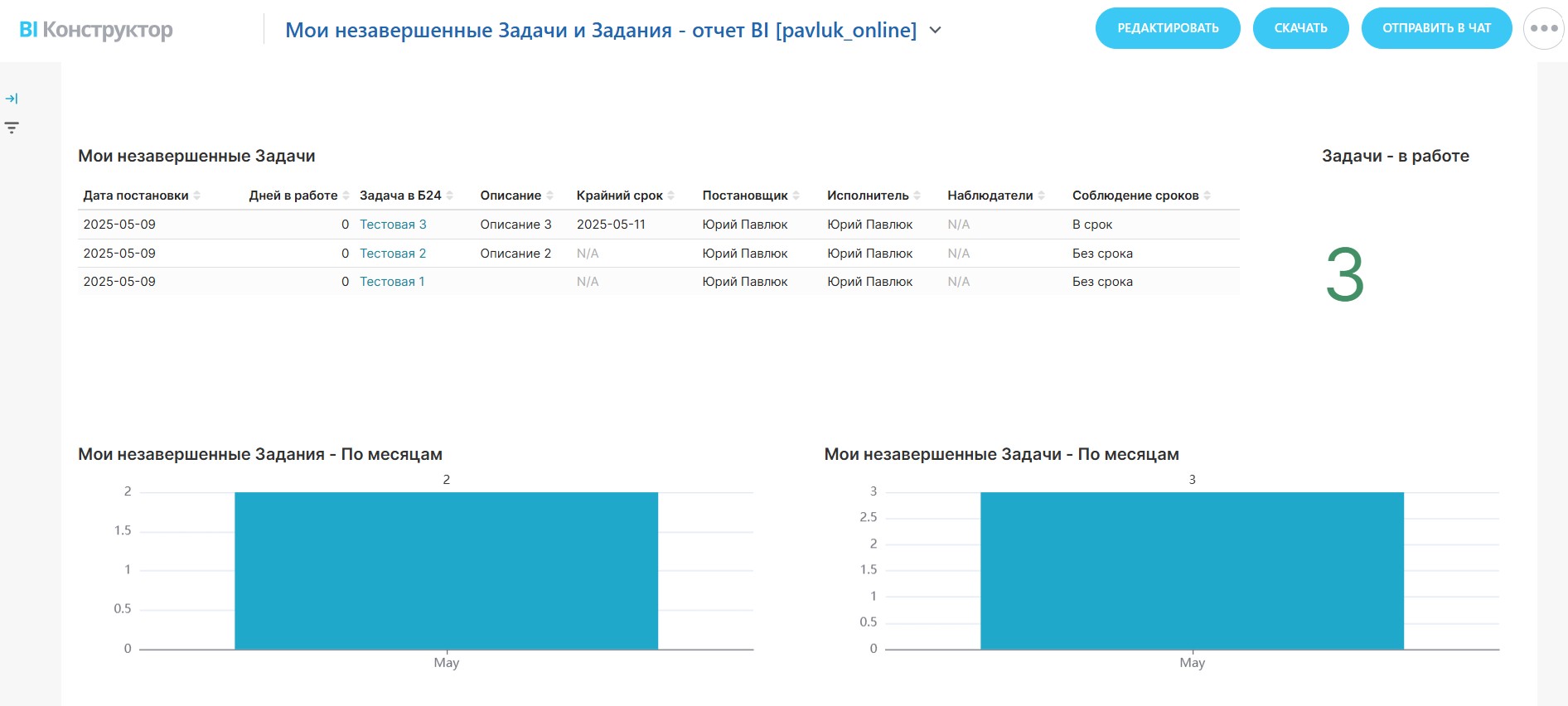Click the May bar in Задания chart
The height and width of the screenshot is (706, 1568).
(446, 570)
